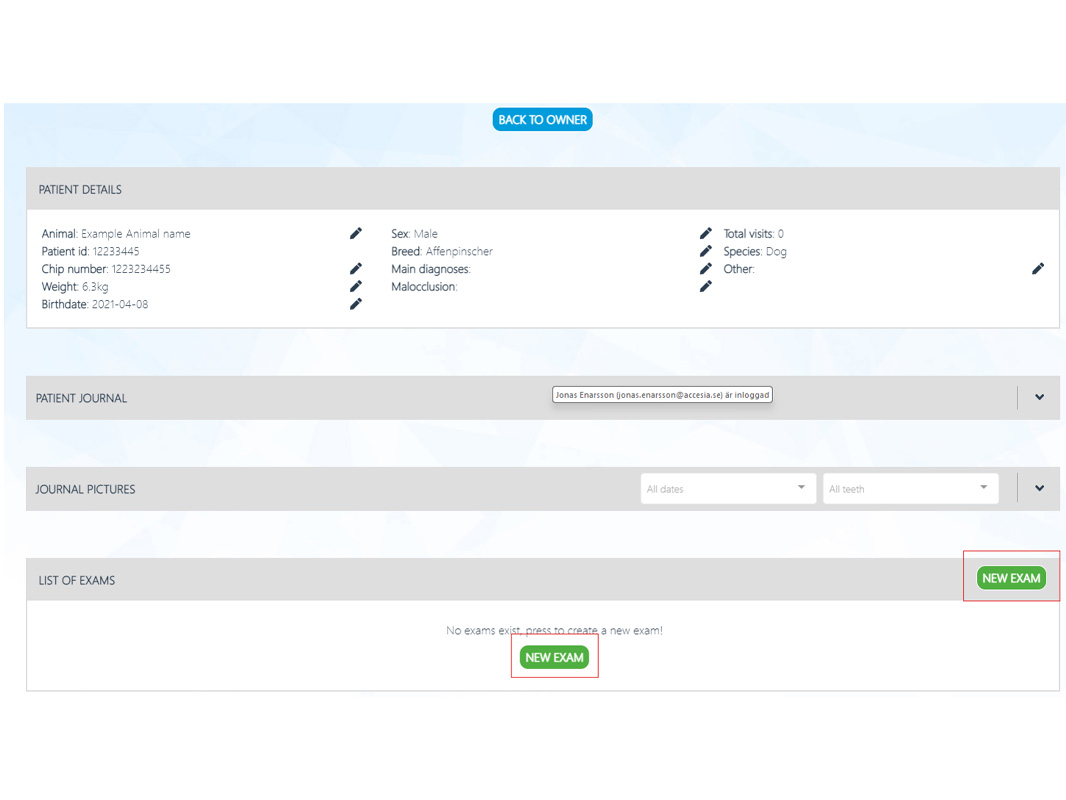Screen dimensions: 1066x800
Task: Edit the Sex field pencil icon
Action: click(x=706, y=233)
